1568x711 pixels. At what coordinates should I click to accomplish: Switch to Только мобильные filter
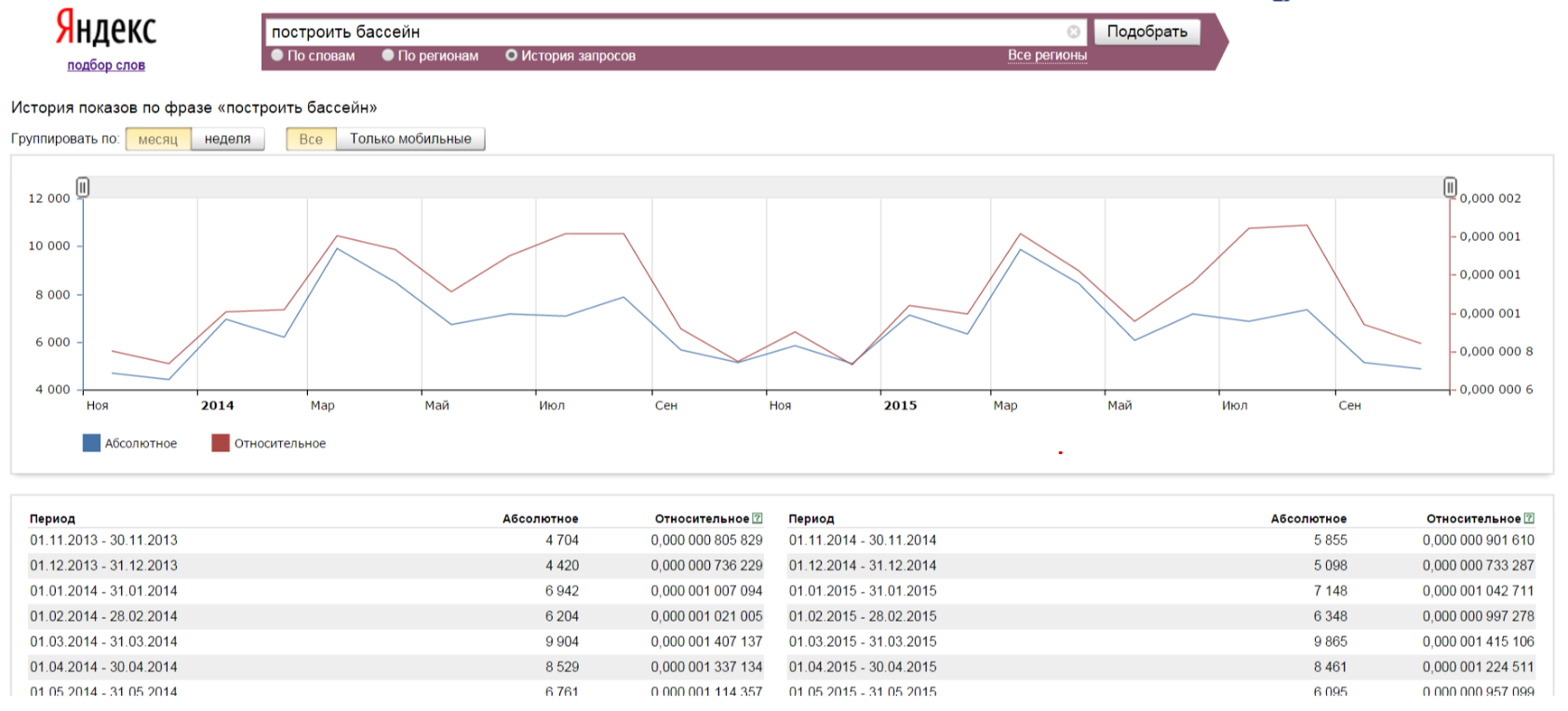click(x=410, y=139)
